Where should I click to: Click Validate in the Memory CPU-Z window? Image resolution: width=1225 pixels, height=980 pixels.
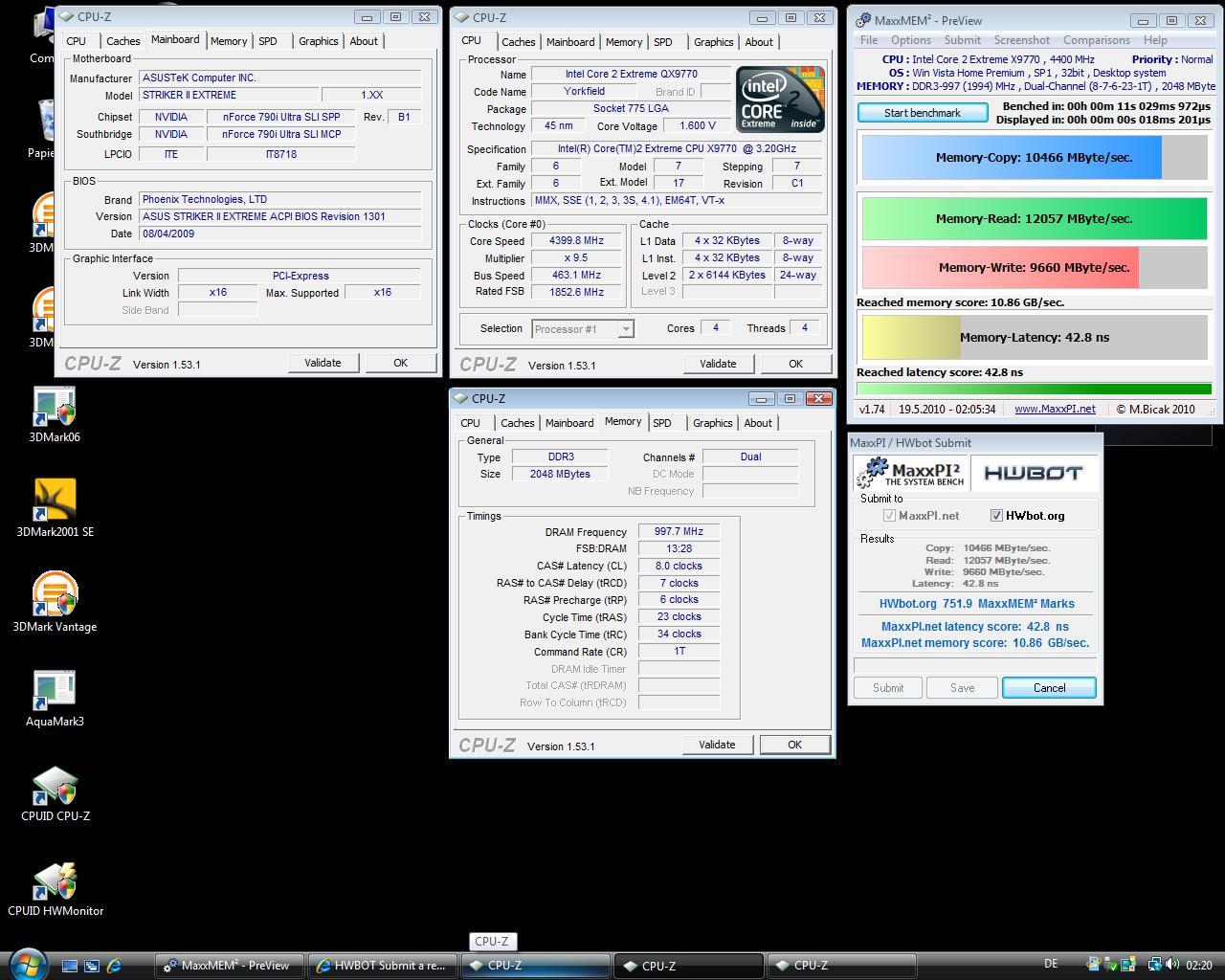(x=718, y=745)
